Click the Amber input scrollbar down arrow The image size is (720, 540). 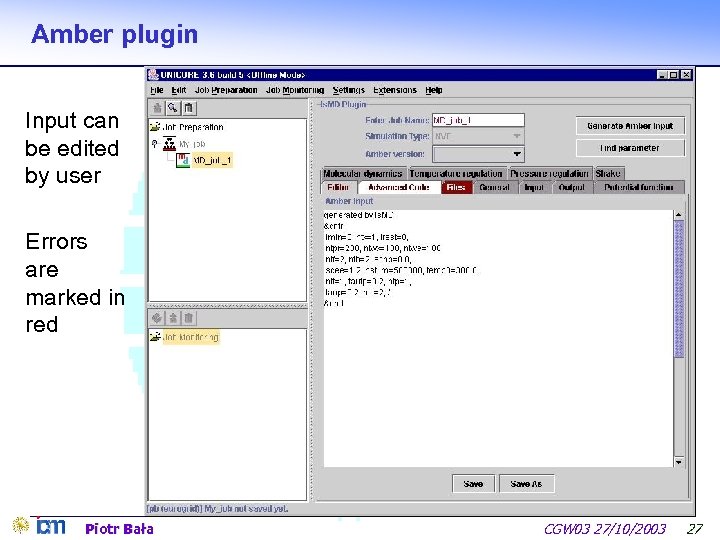679,462
